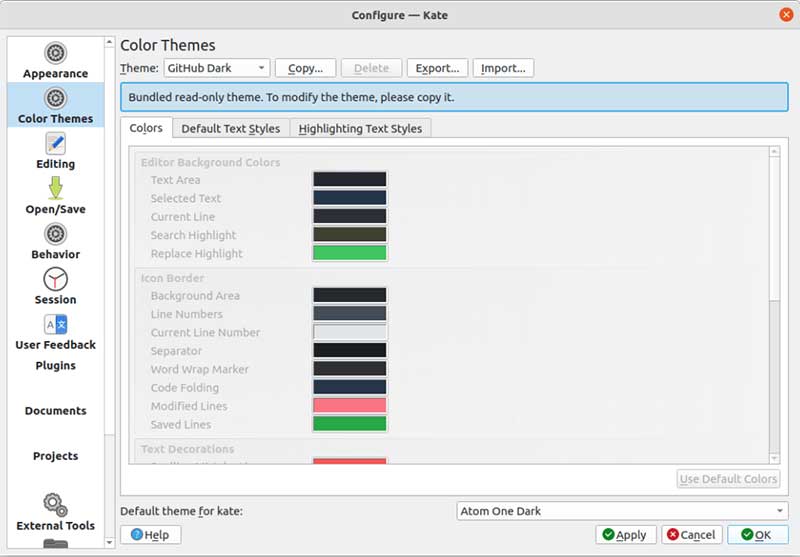
Task: Select the Editing page icon
Action: tap(55, 144)
